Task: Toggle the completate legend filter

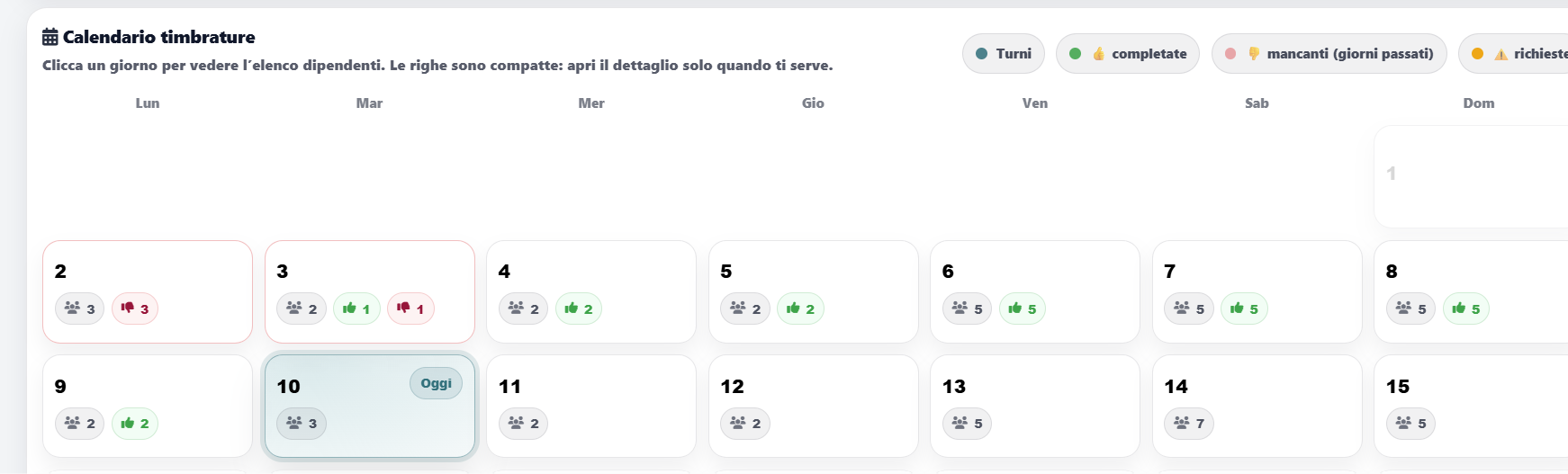Action: click(x=1128, y=54)
